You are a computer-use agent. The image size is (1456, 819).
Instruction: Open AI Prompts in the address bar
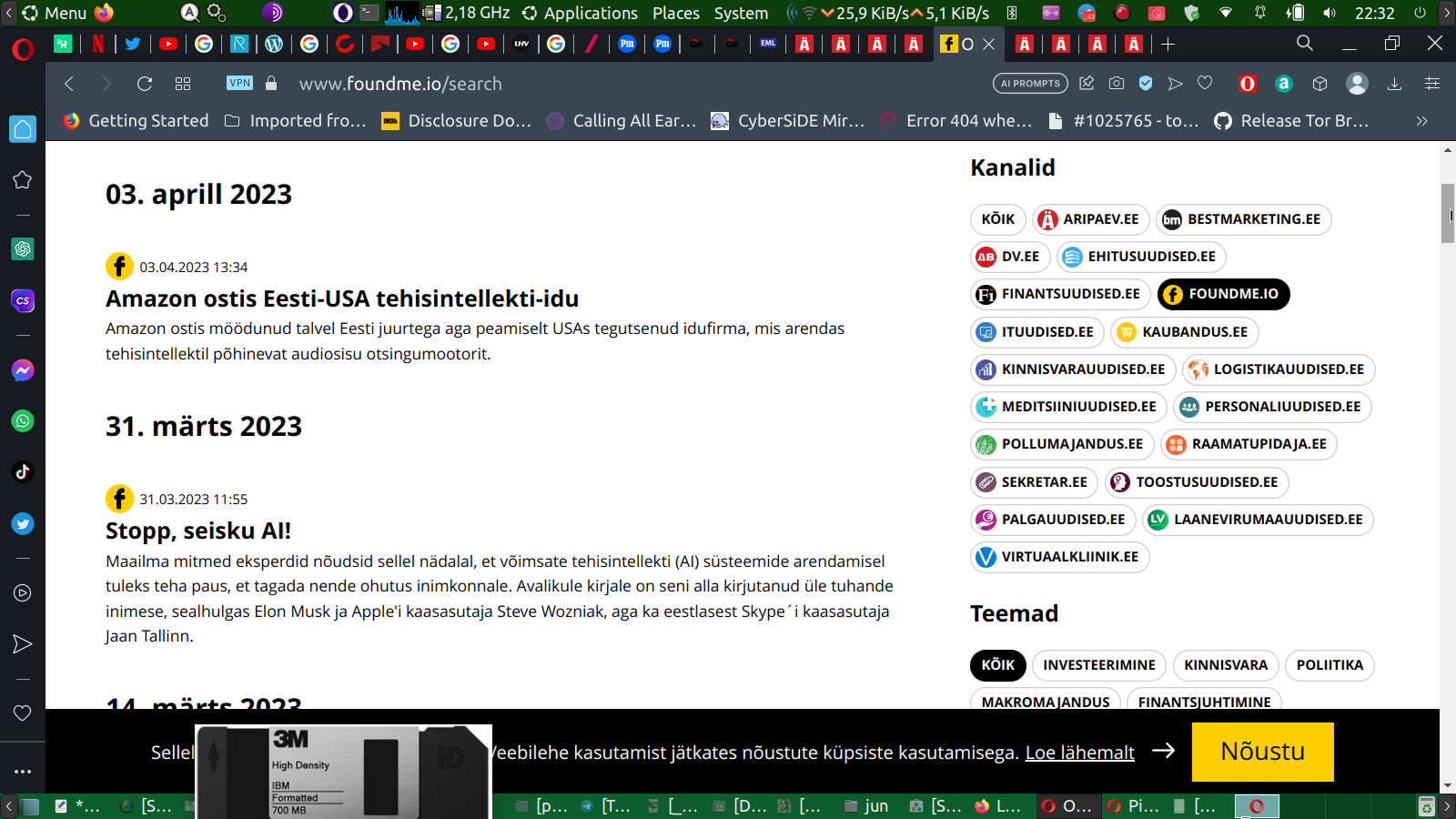click(x=1030, y=84)
